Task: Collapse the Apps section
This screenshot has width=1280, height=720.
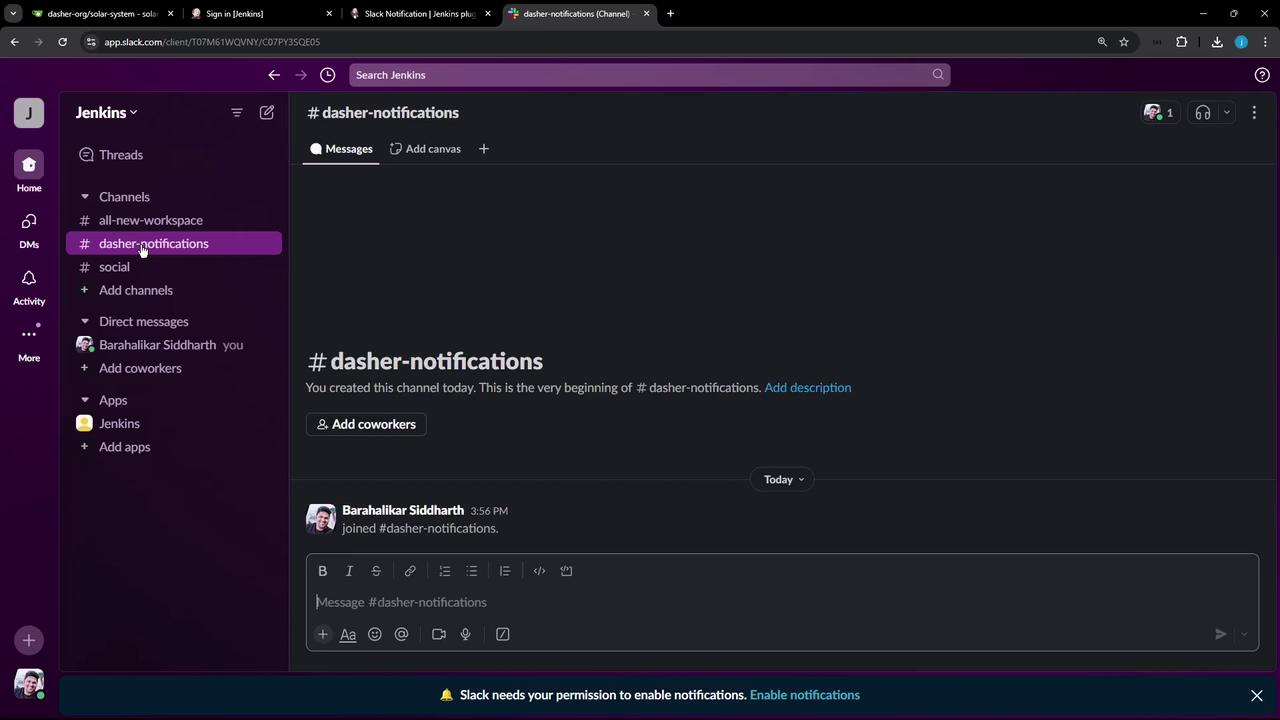Action: pos(85,400)
